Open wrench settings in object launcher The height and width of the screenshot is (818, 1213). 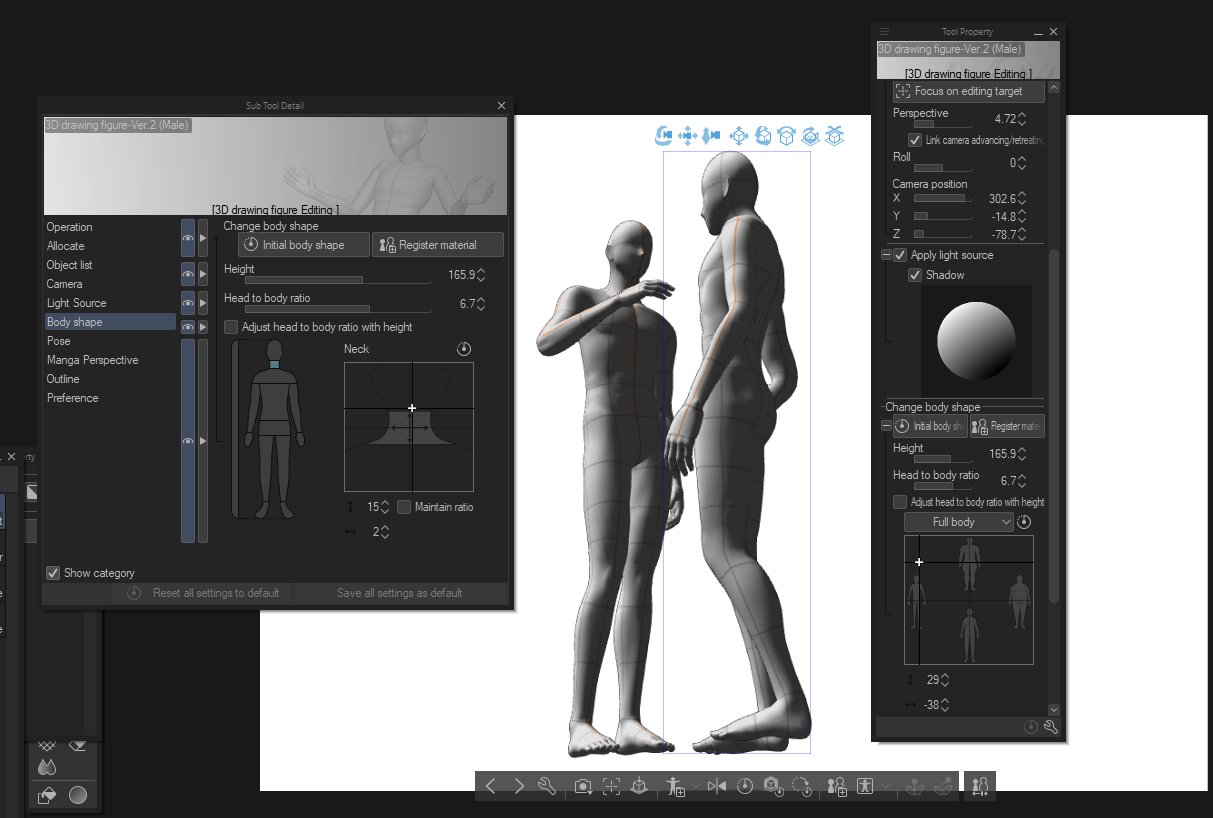click(547, 786)
